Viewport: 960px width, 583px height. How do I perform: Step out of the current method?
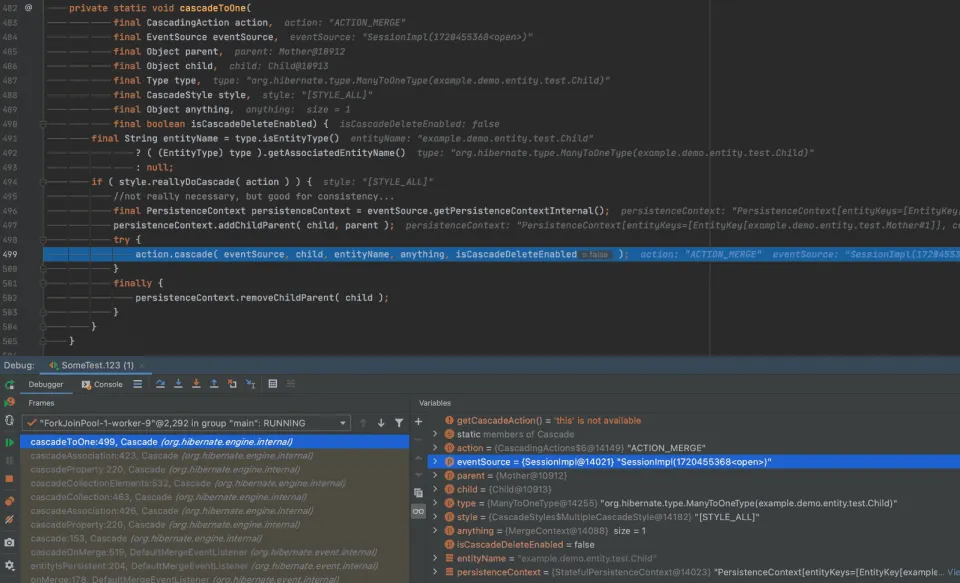point(214,384)
